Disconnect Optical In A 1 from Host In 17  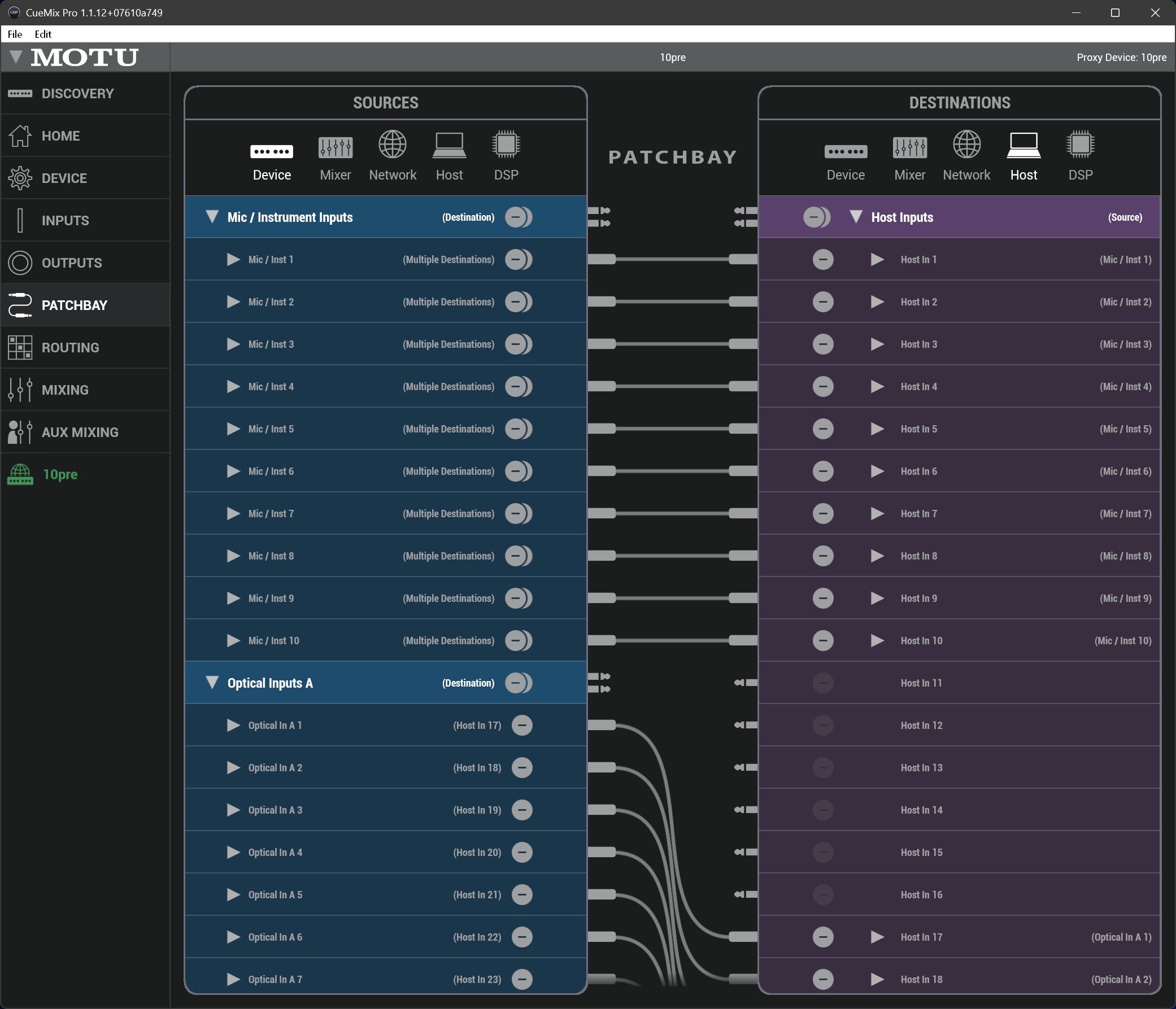(x=522, y=725)
